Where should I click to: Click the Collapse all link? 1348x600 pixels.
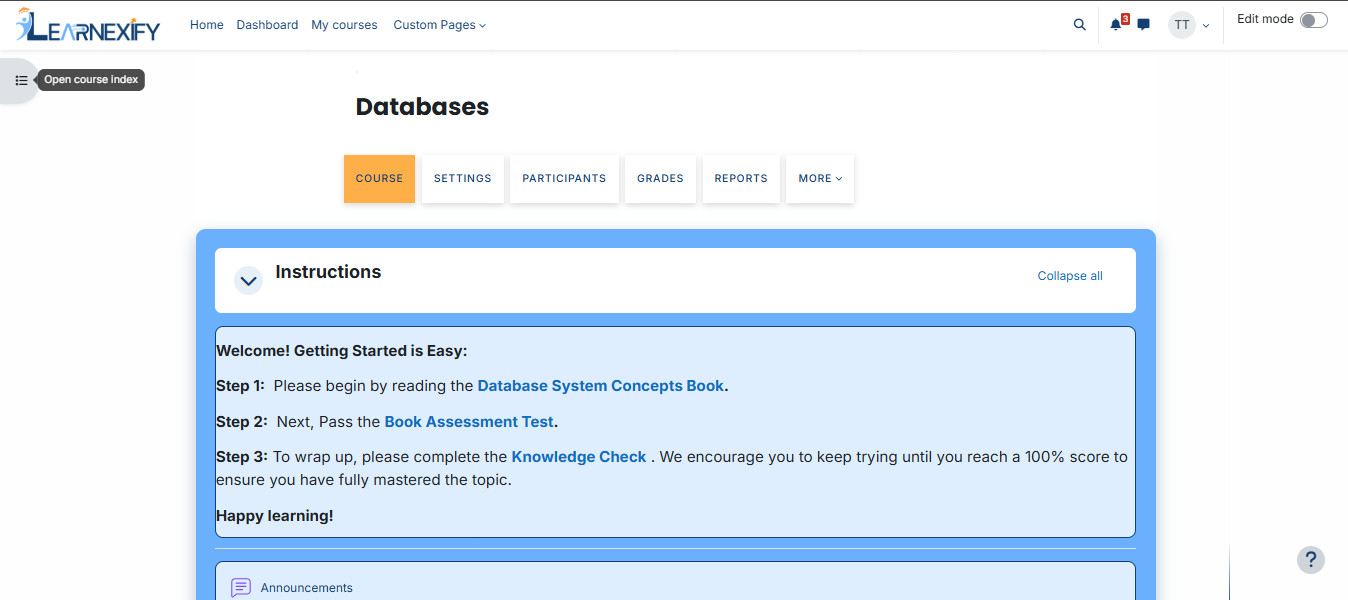point(1070,276)
